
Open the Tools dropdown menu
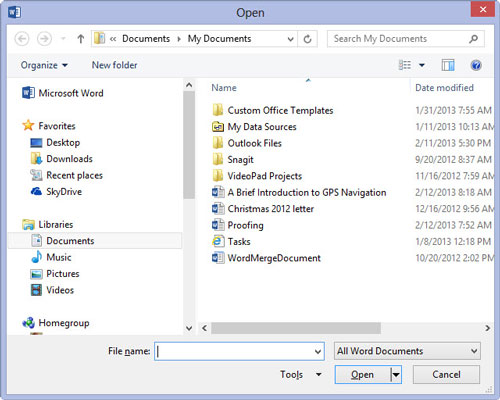300,374
